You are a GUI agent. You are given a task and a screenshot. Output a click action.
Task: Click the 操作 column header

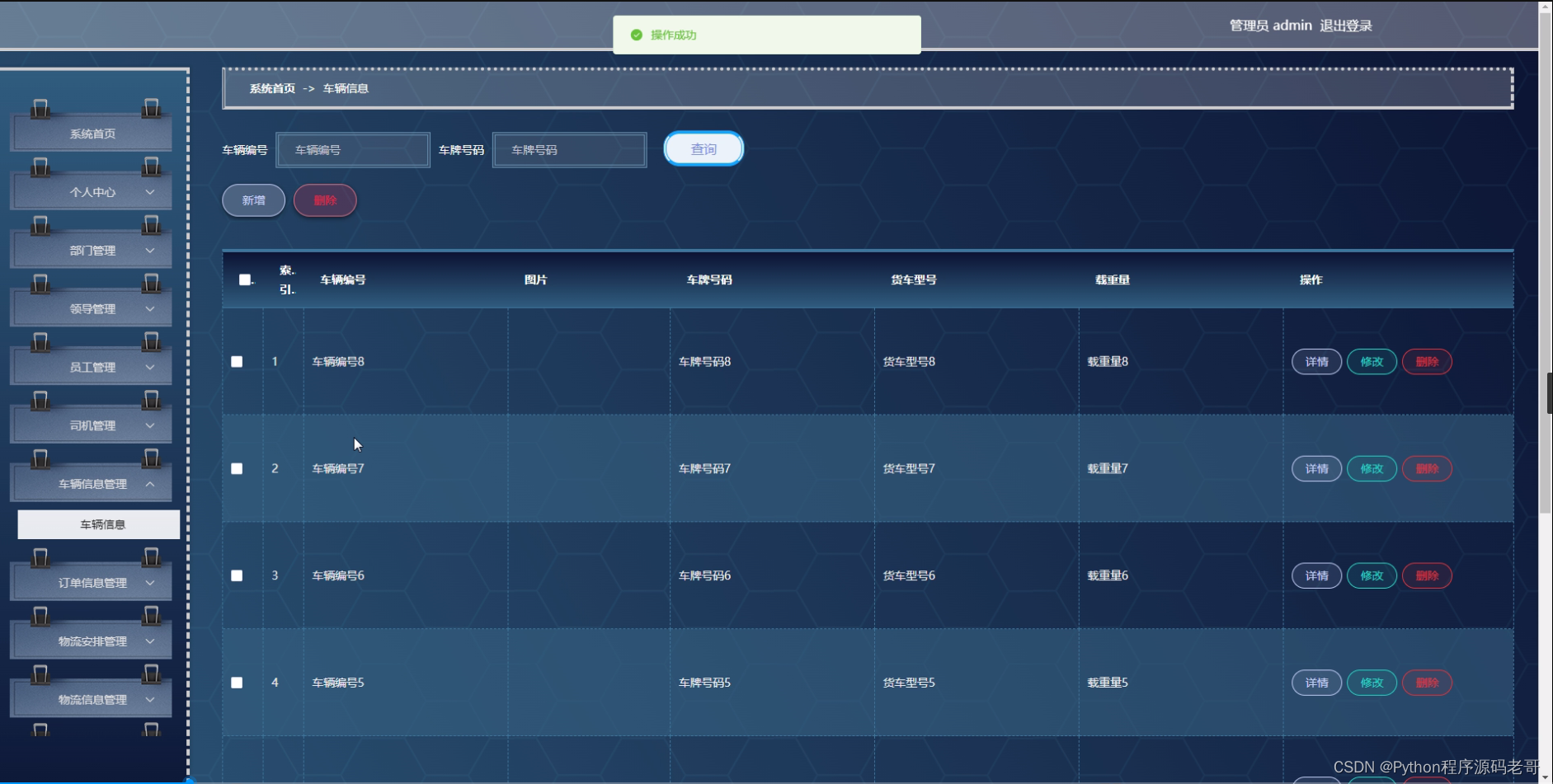tap(1311, 279)
